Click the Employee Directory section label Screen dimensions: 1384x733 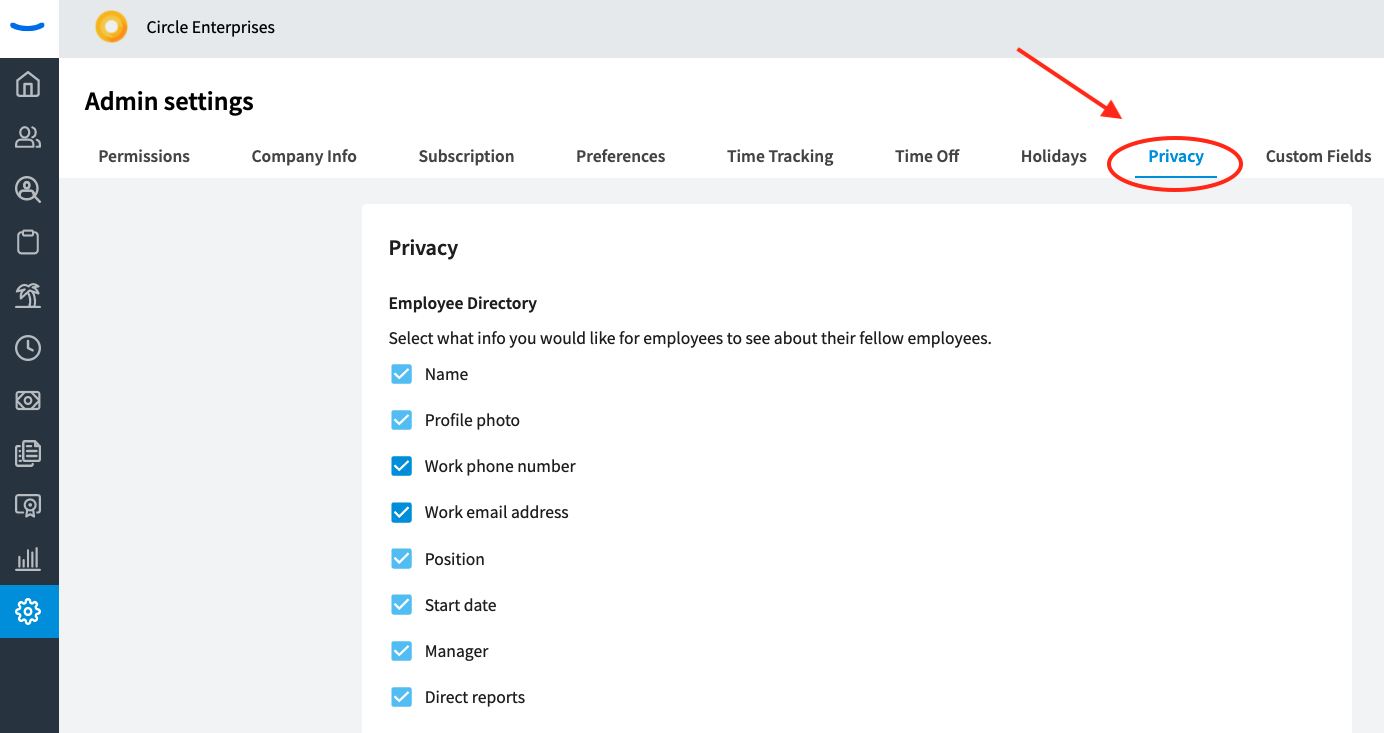point(463,303)
